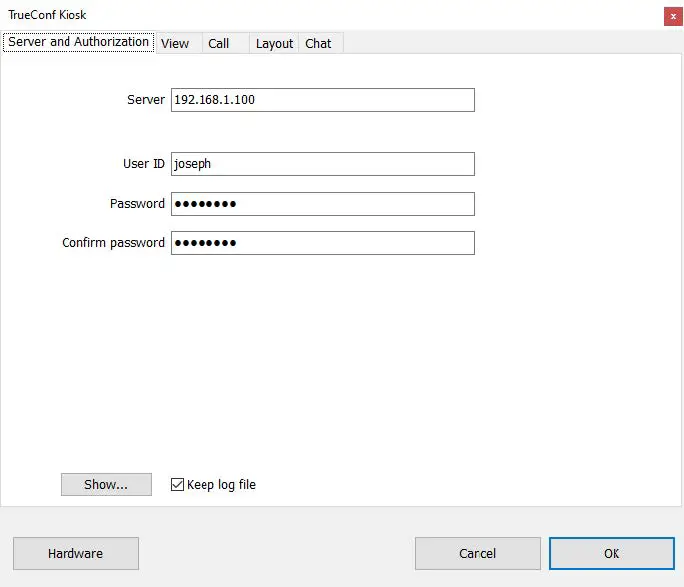The height and width of the screenshot is (587, 684).
Task: Click the Password label text
Action: click(137, 204)
